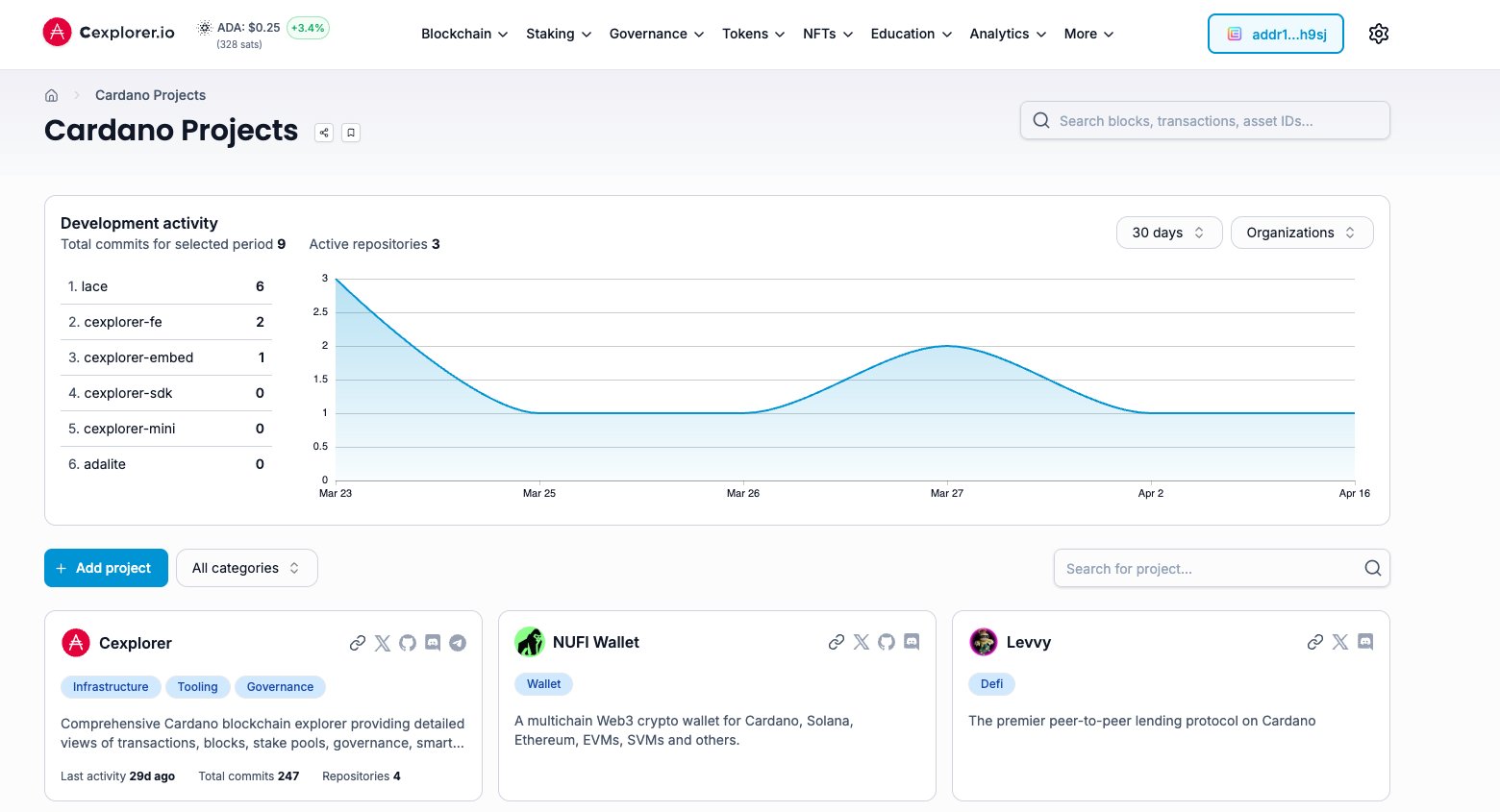The image size is (1500, 812).
Task: Open the Organizations dropdown
Action: coord(1301,233)
